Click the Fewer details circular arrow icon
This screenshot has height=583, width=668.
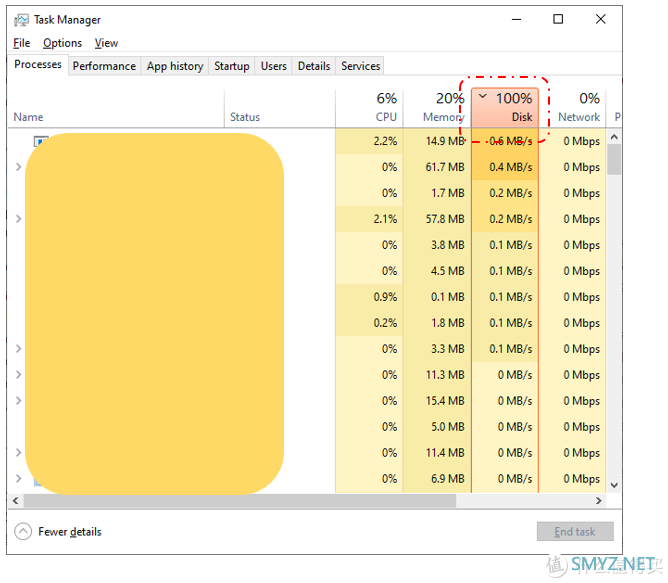(x=23, y=531)
